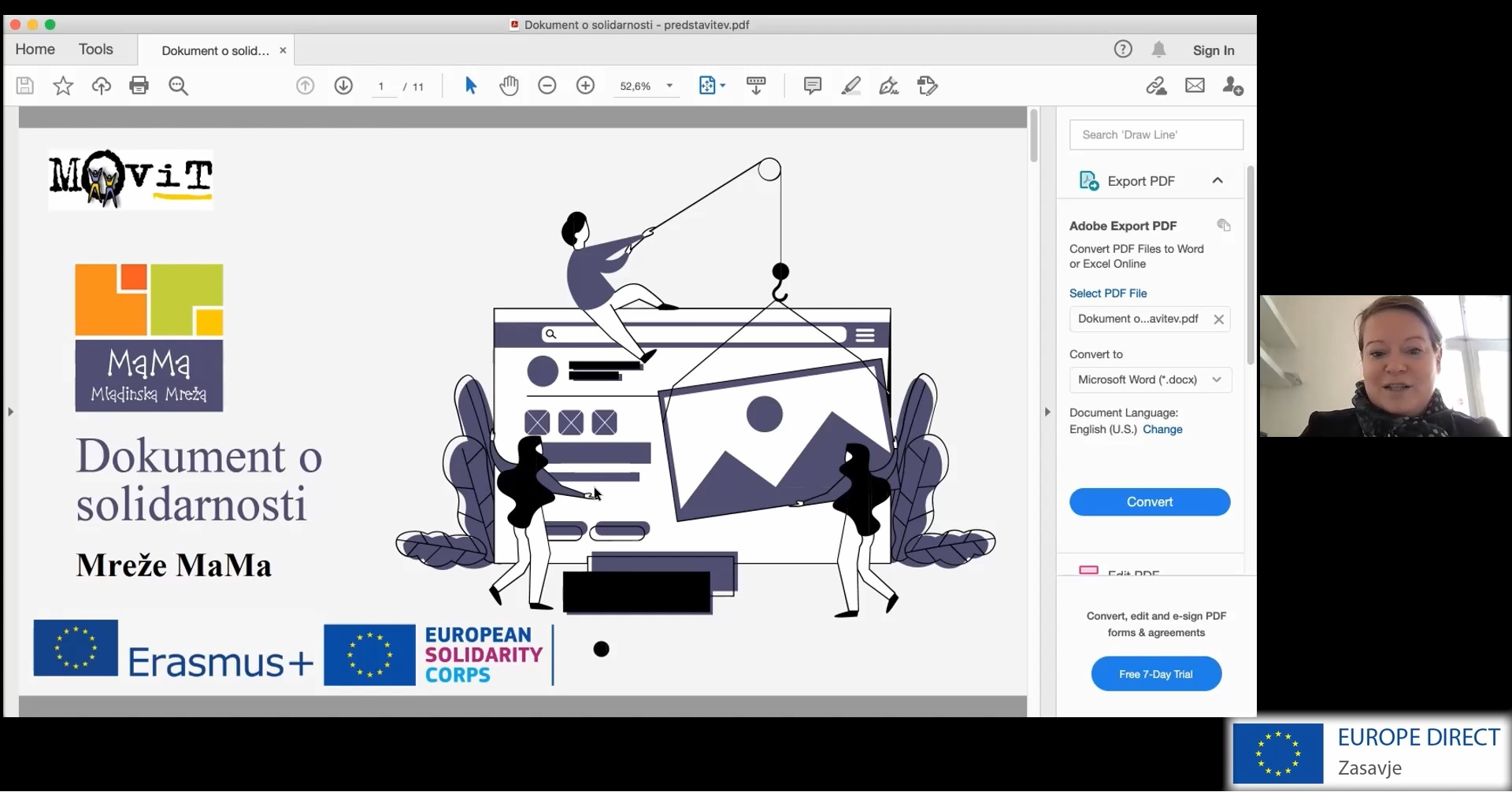Open the zoom level 52,6% dropdown
This screenshot has width=1512, height=792.
coord(669,86)
